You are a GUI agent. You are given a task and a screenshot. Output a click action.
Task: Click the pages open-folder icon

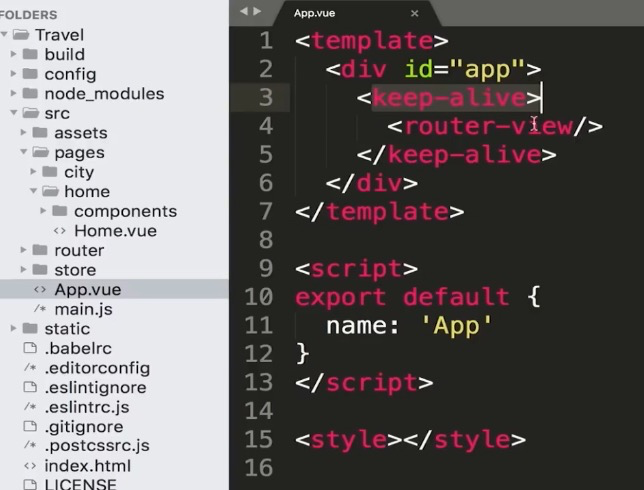tap(41, 152)
